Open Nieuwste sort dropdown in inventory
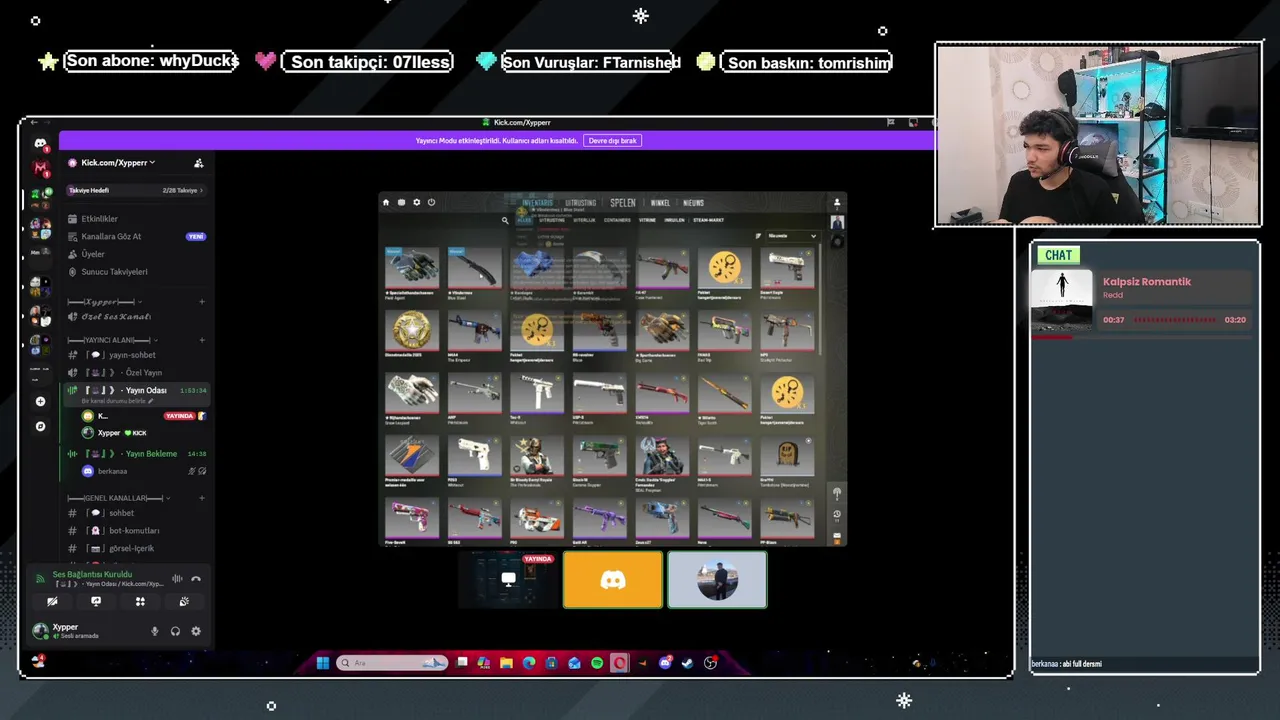 tap(792, 236)
